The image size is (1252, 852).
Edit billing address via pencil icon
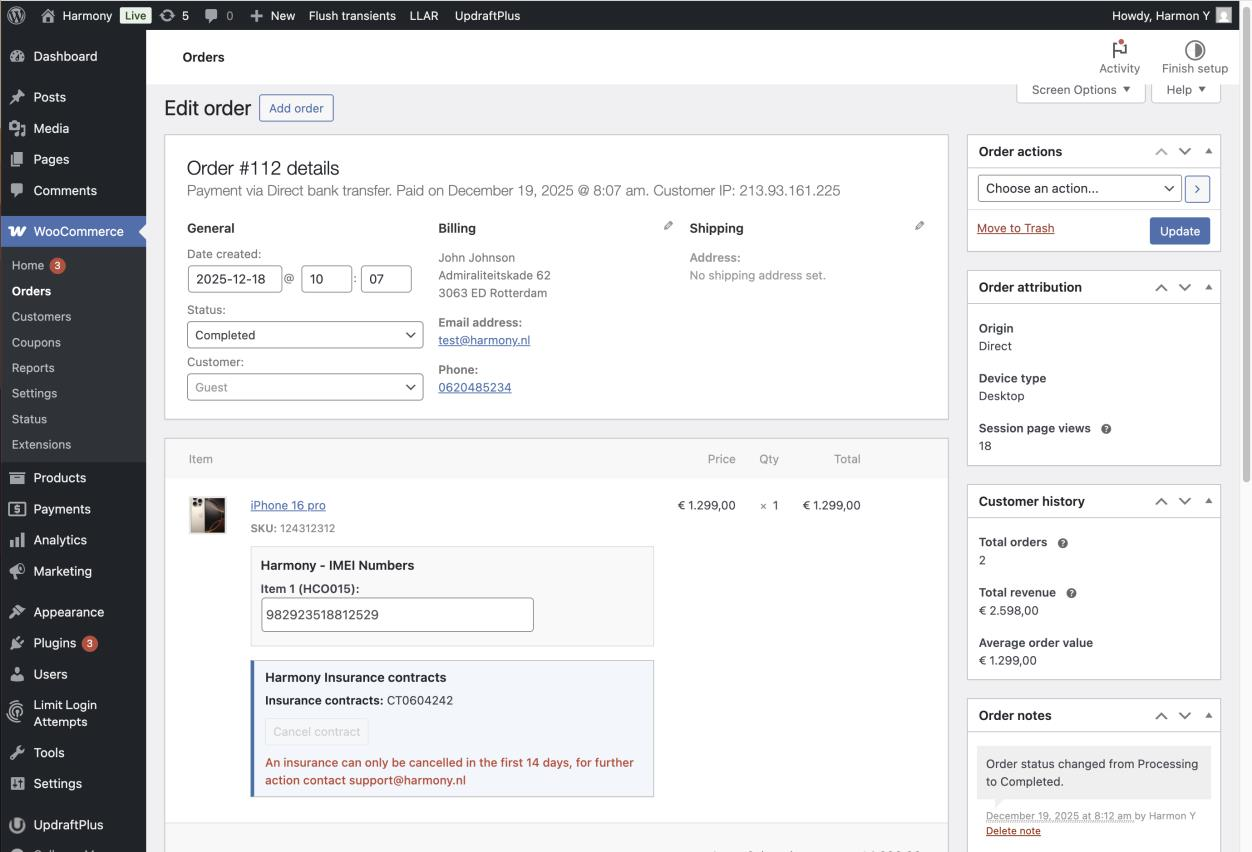click(668, 226)
